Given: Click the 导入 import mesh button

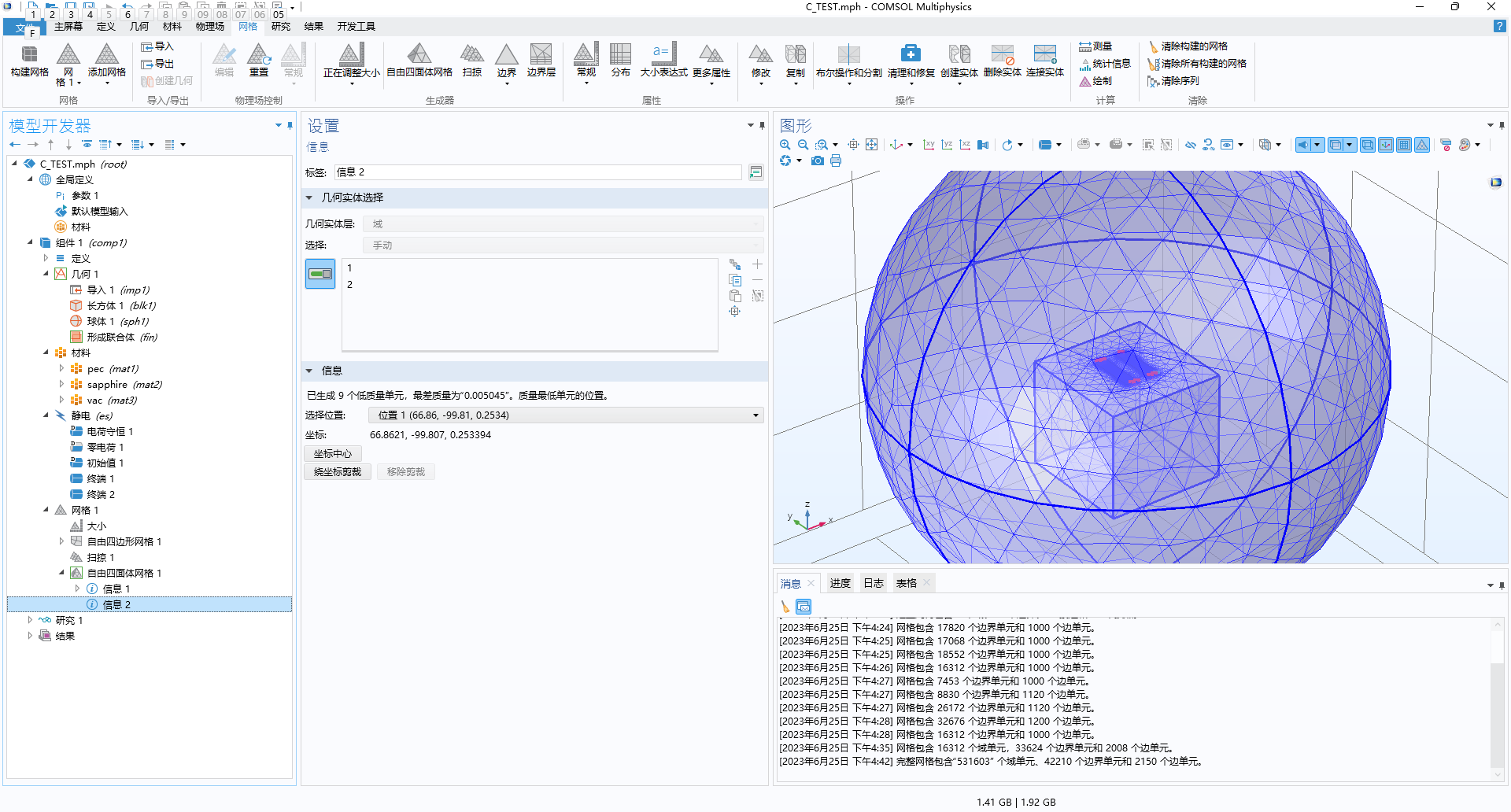Looking at the screenshot, I should click(157, 46).
